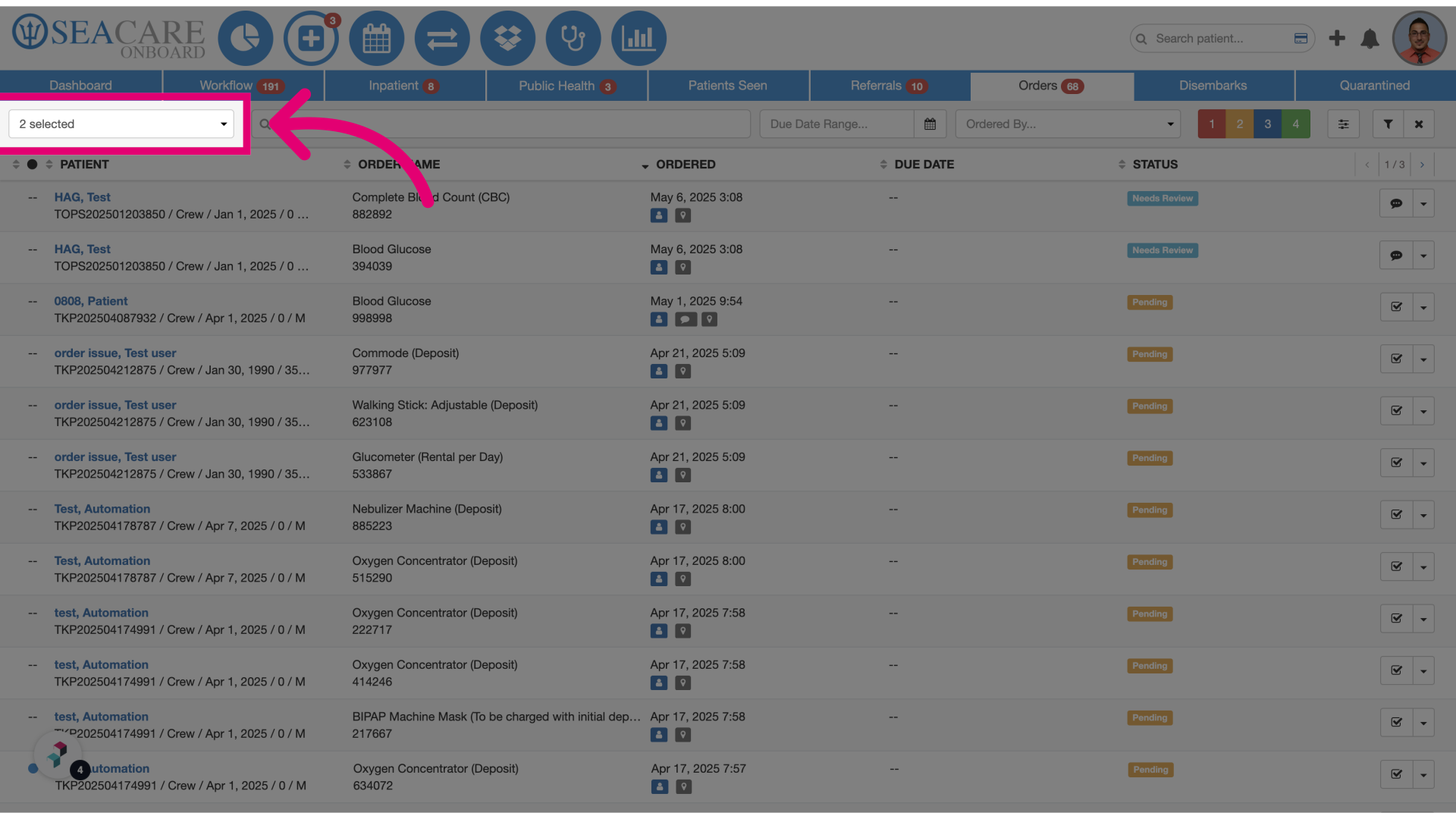Screen dimensions: 1456x819
Task: Open 'order issue, Test user' link for Commode order
Action: [x=115, y=353]
